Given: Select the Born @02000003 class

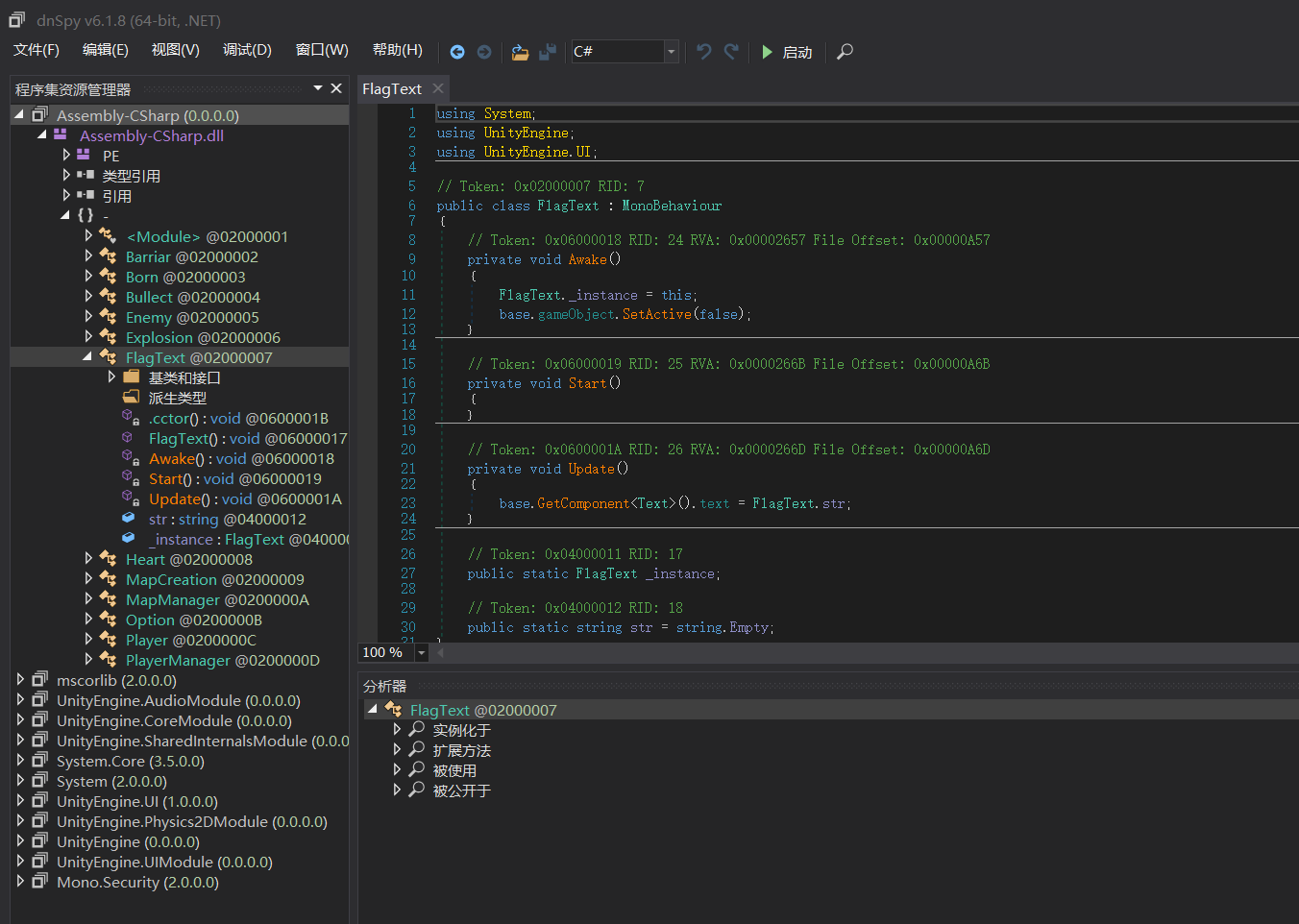Looking at the screenshot, I should coord(185,277).
